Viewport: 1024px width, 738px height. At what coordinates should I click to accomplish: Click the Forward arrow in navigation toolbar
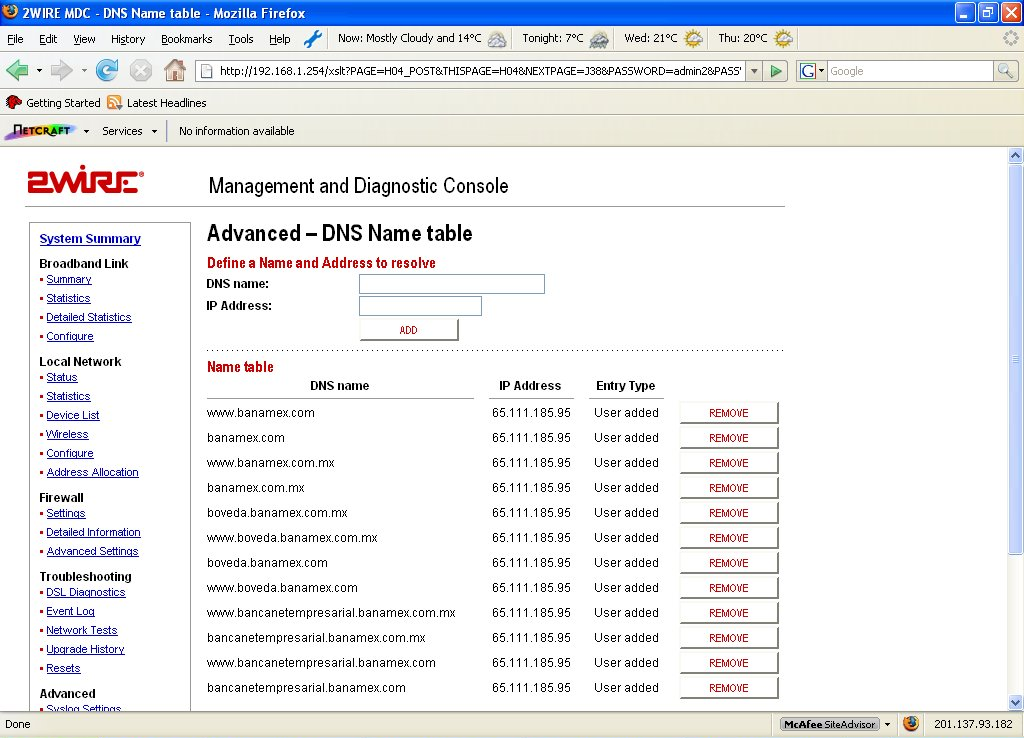point(62,70)
